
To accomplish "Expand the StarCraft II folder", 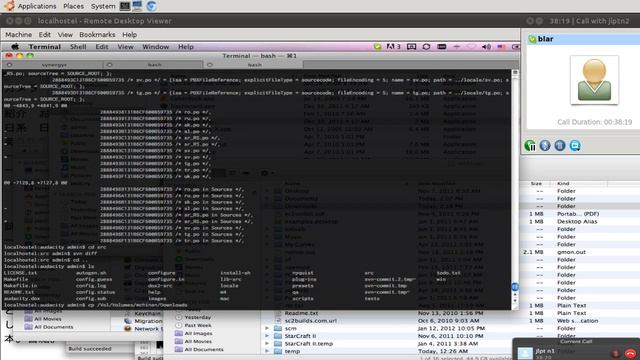I will tap(267, 336).
